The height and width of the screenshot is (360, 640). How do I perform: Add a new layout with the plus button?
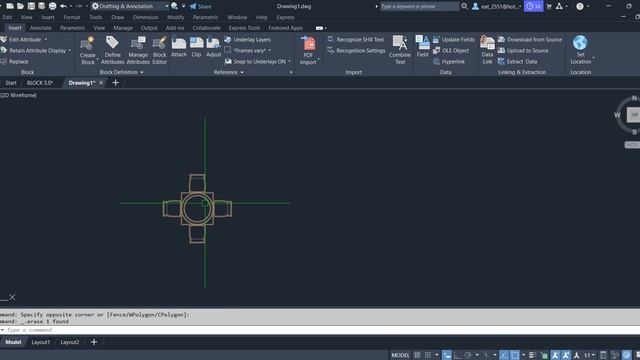94,342
